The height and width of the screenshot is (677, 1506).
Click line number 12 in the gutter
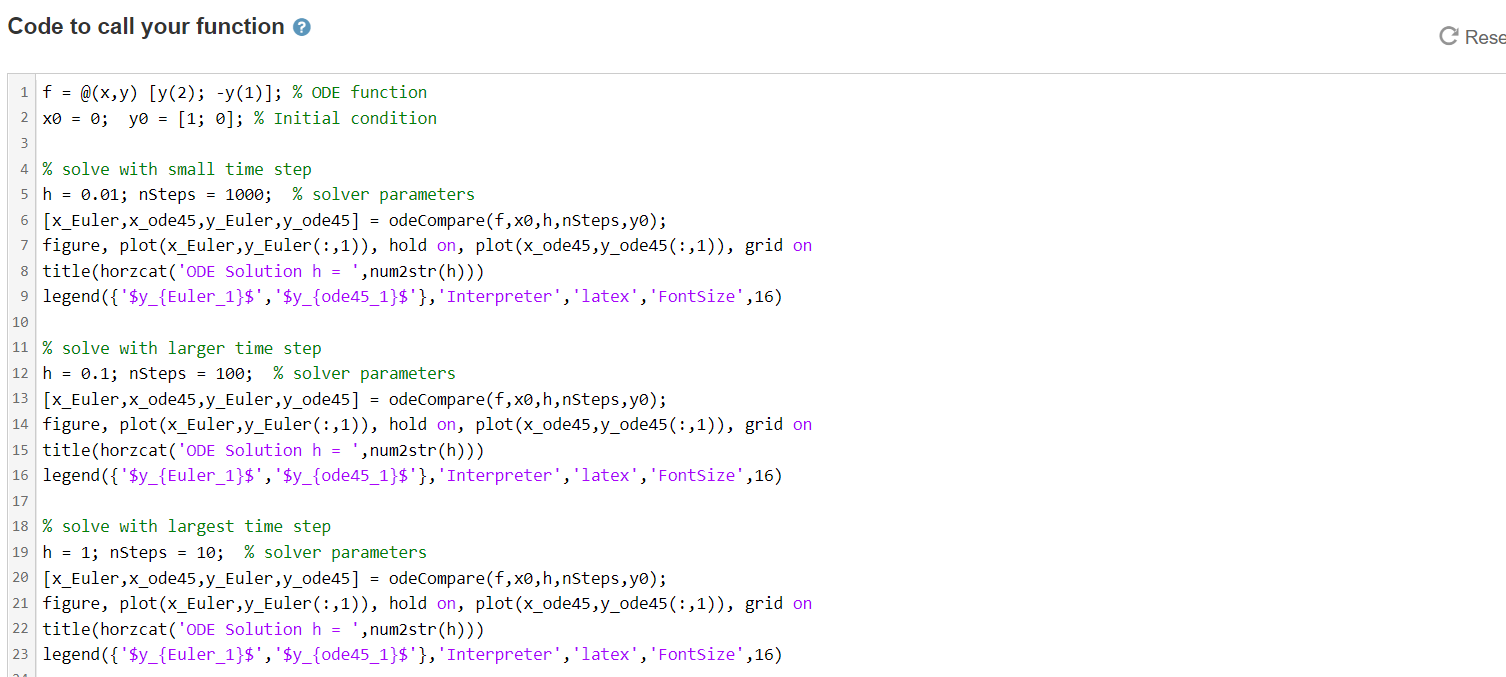click(x=19, y=373)
